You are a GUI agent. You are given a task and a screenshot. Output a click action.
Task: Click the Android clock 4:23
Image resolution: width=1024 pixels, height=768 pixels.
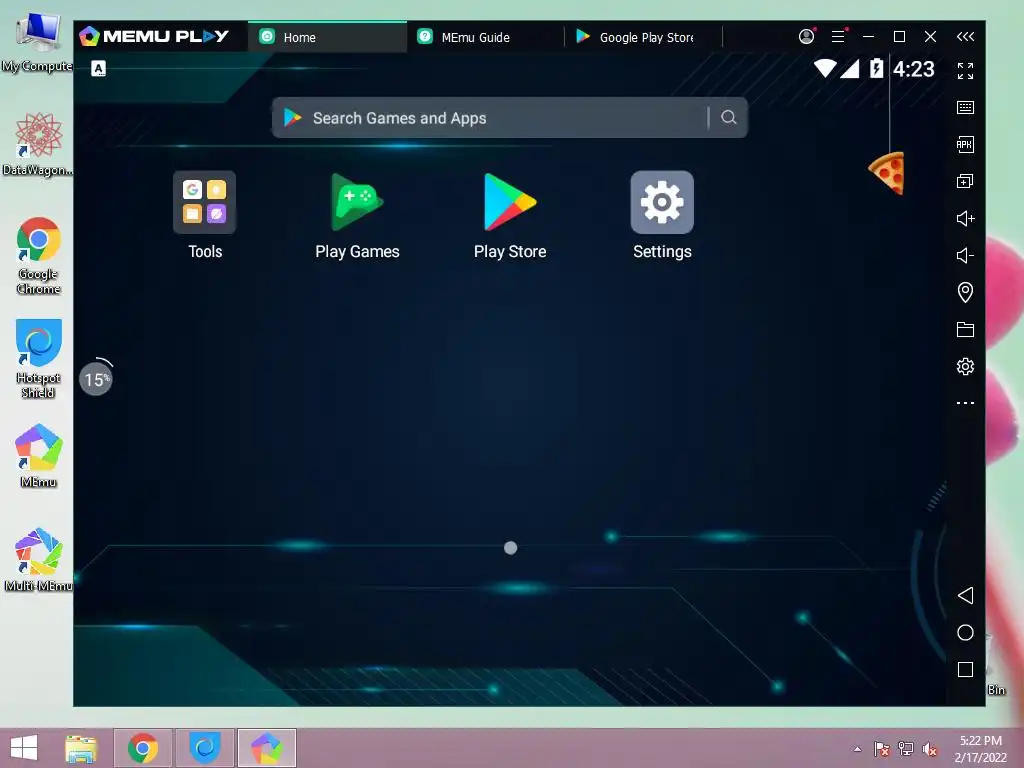914,69
